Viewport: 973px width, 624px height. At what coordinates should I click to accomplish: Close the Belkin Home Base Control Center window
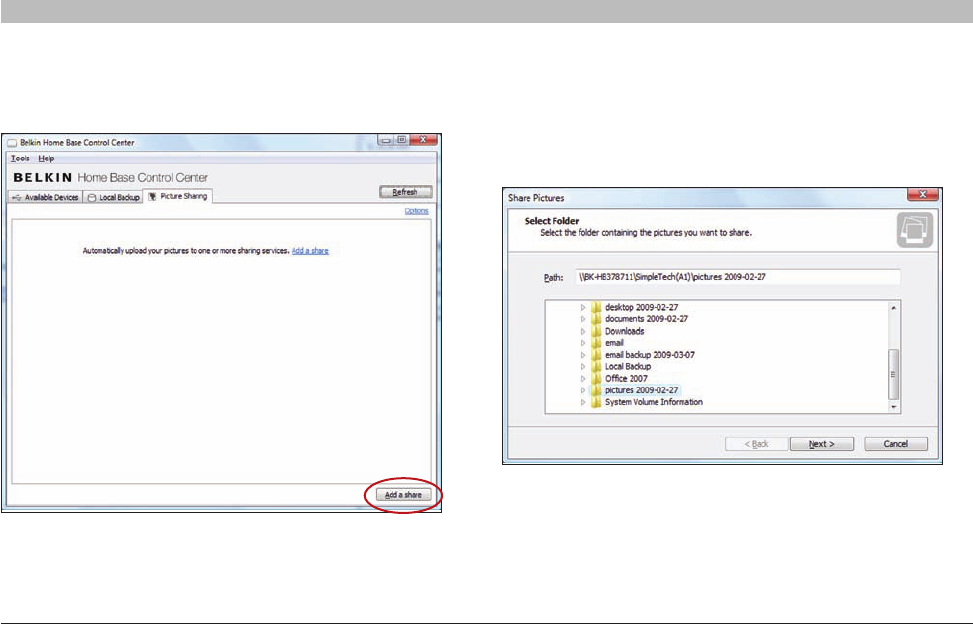point(423,140)
